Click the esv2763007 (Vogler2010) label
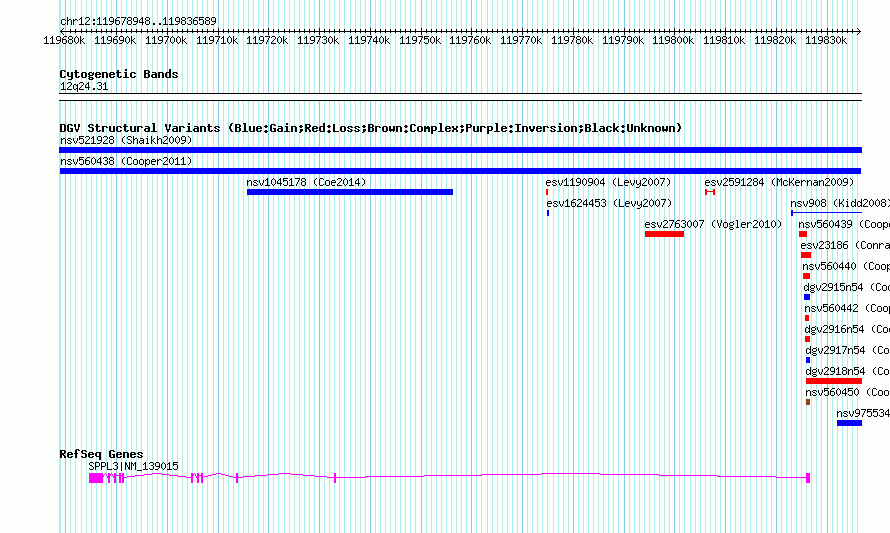Viewport: 890px width, 533px height. tap(713, 224)
